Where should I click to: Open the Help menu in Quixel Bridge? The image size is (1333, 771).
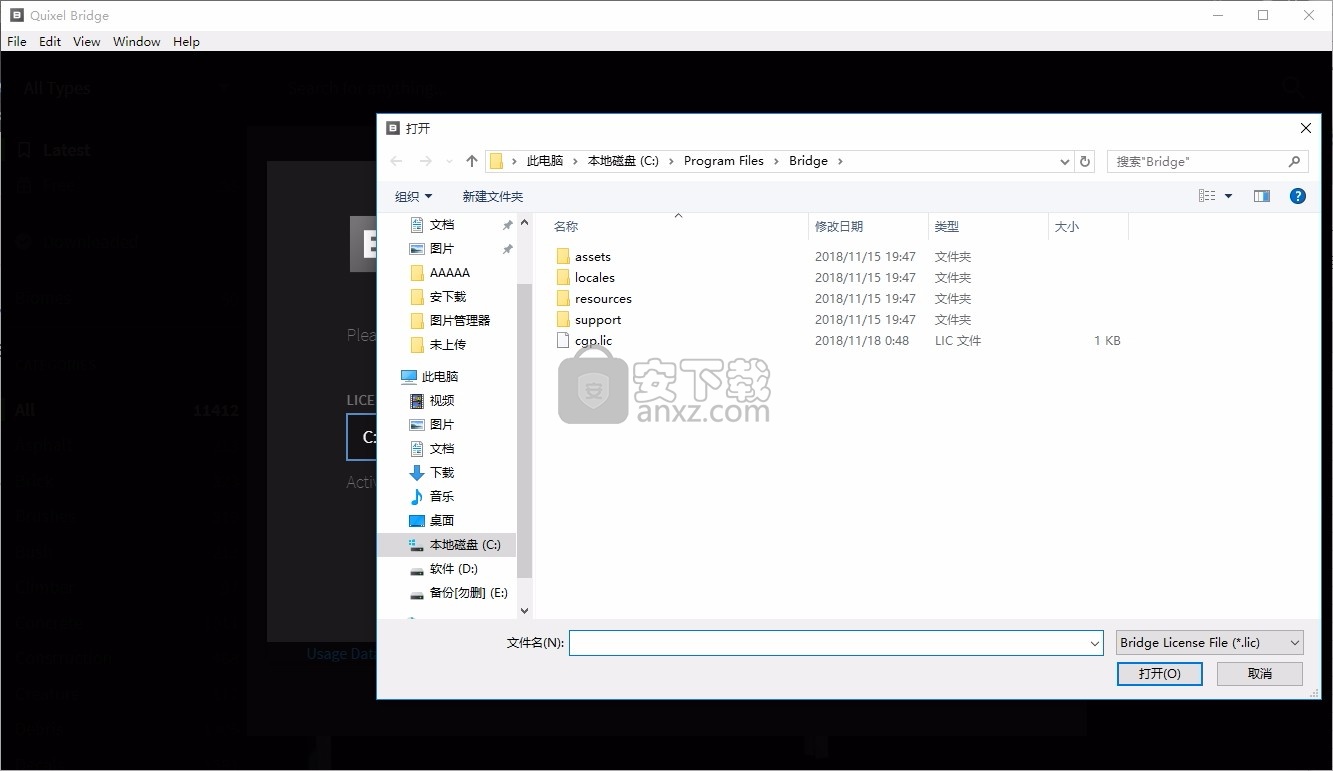(x=186, y=42)
